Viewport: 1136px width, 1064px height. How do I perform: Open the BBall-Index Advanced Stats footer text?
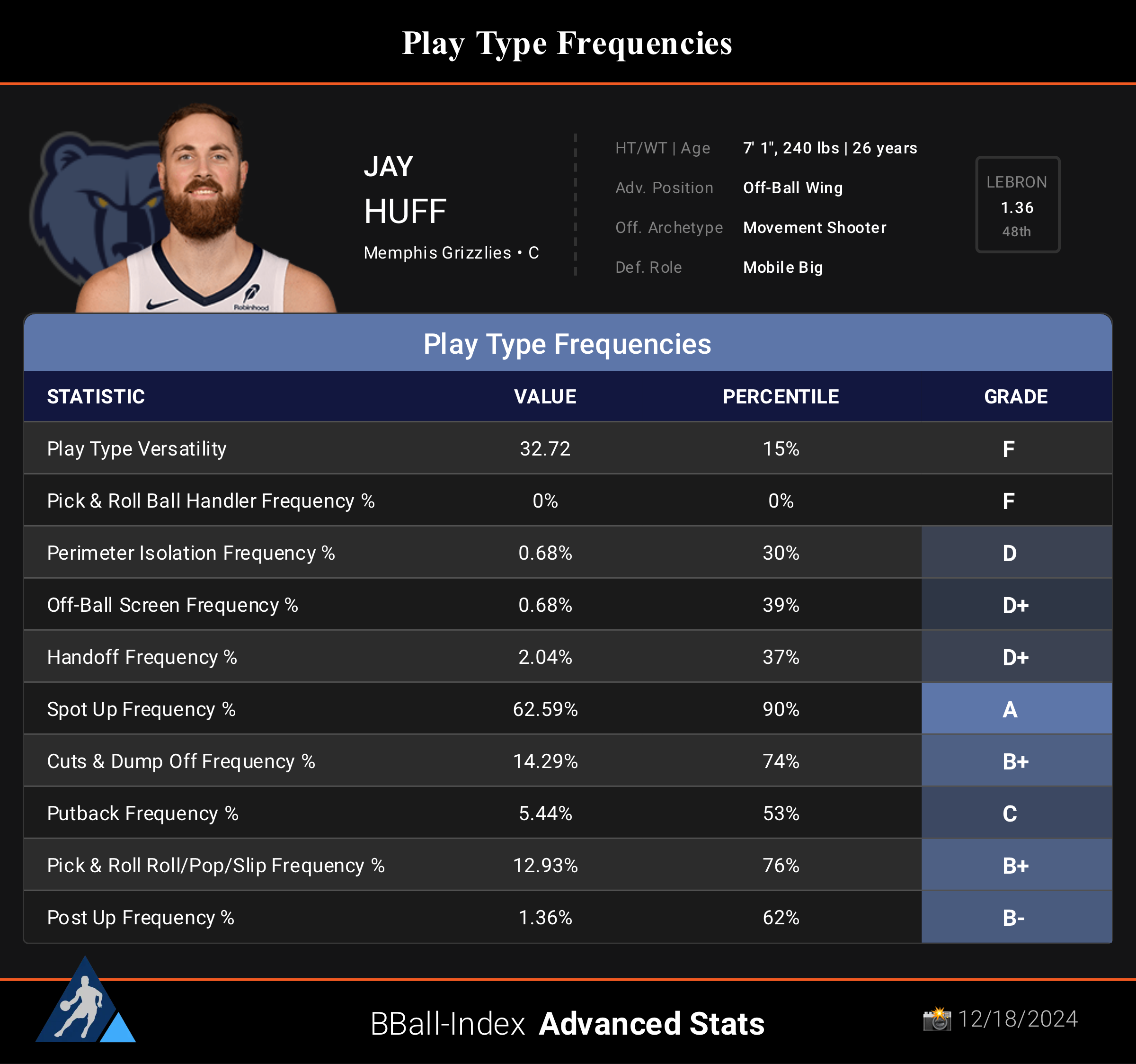(x=567, y=1023)
